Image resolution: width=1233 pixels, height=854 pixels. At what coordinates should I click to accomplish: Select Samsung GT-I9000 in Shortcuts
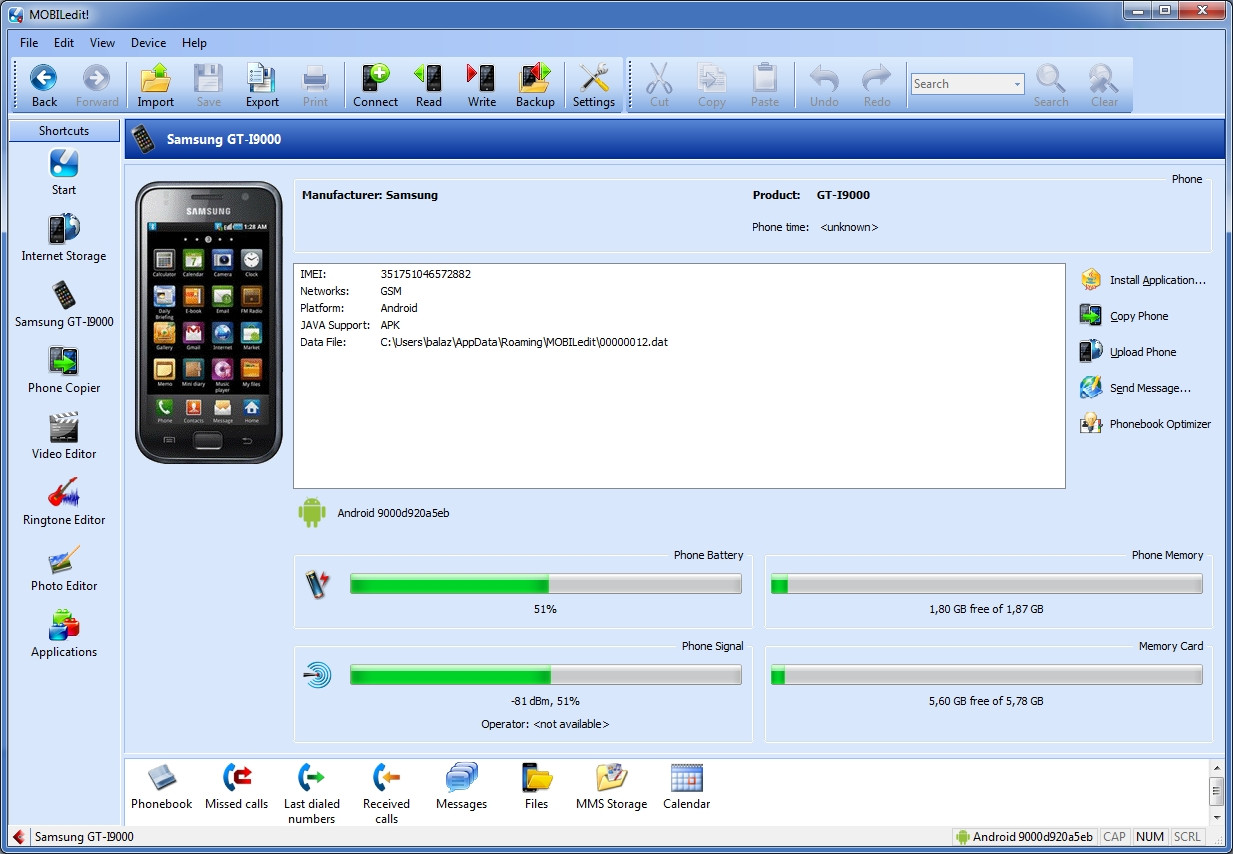click(64, 304)
